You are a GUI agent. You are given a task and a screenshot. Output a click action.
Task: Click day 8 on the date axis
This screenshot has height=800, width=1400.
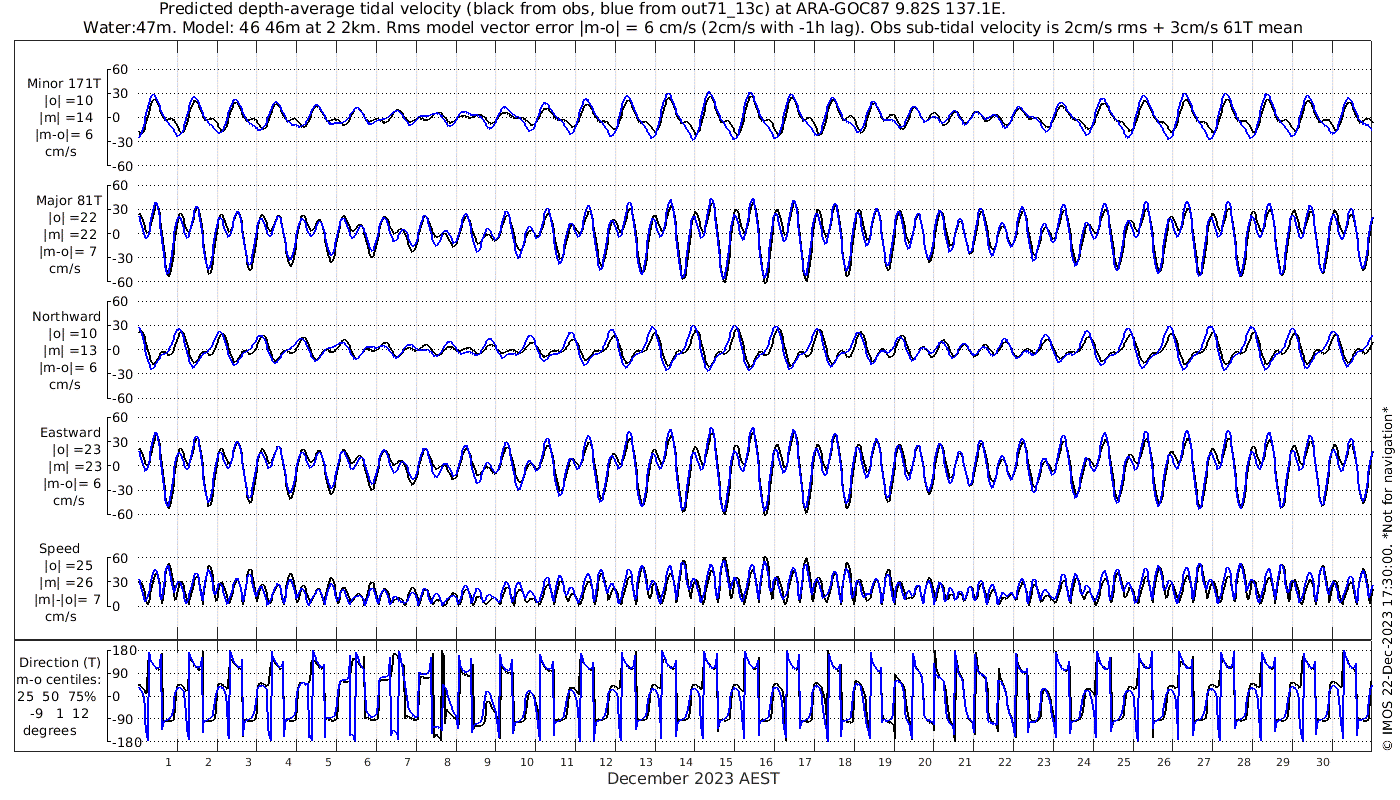(x=447, y=763)
